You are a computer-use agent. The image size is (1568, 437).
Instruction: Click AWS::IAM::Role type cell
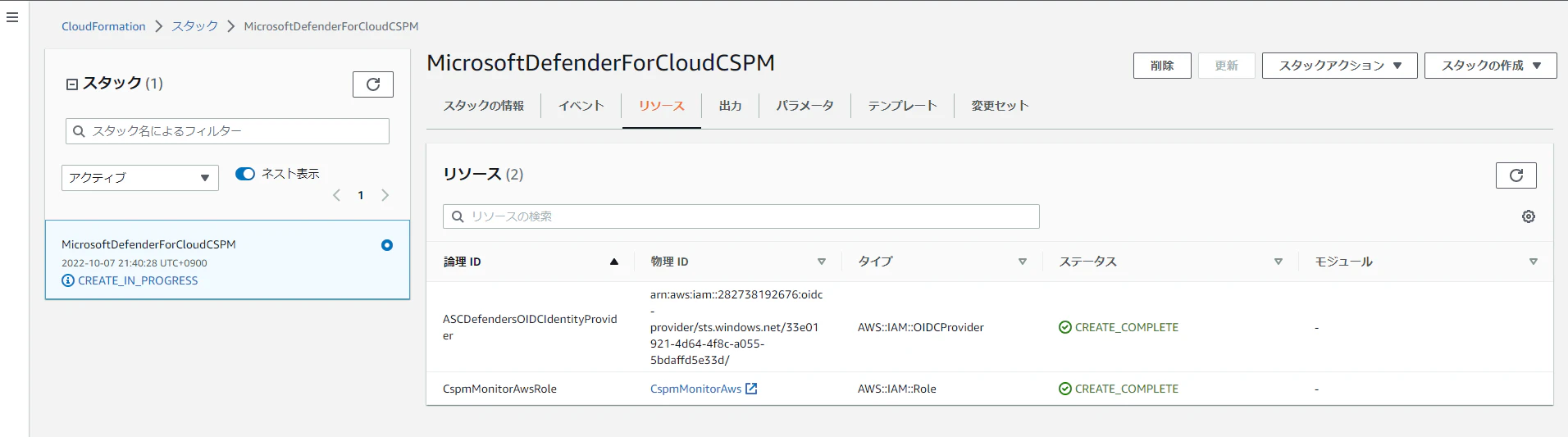pos(897,389)
